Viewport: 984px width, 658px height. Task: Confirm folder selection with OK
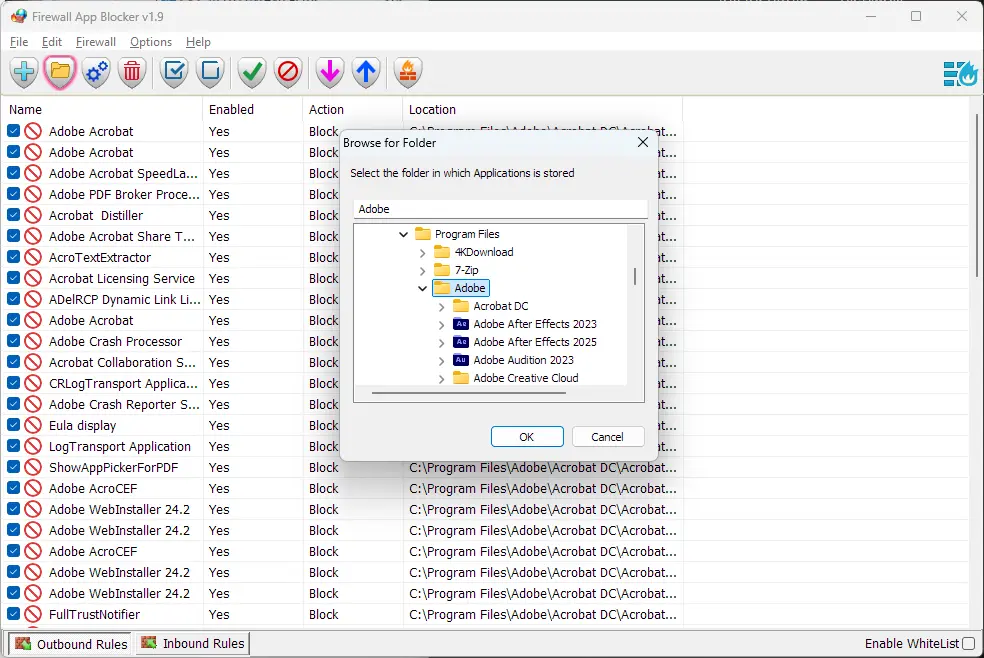tap(527, 437)
